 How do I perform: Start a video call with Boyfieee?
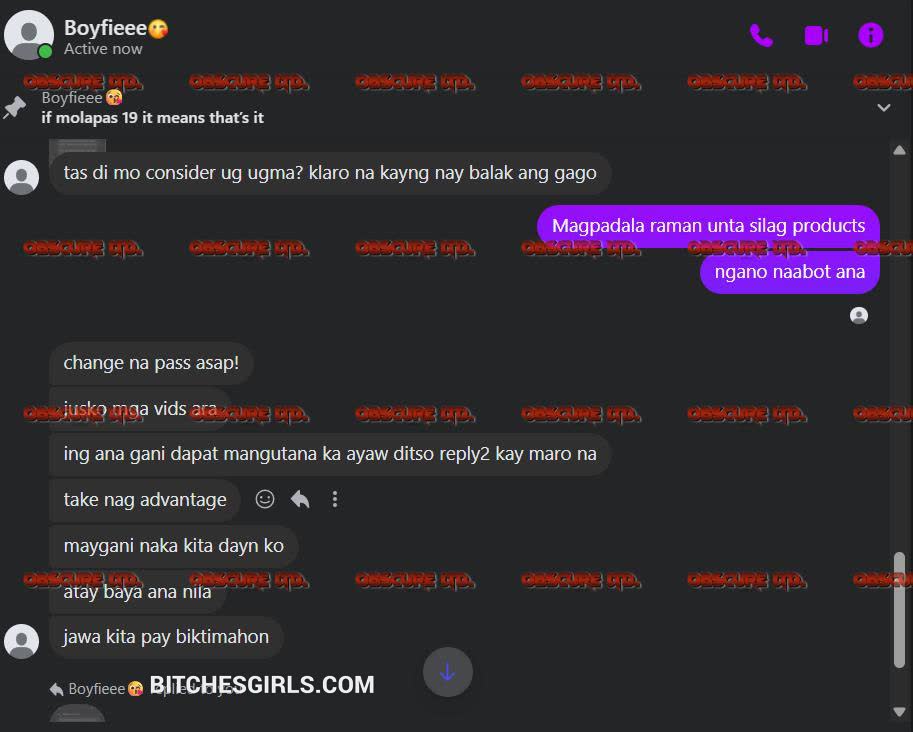(x=816, y=36)
